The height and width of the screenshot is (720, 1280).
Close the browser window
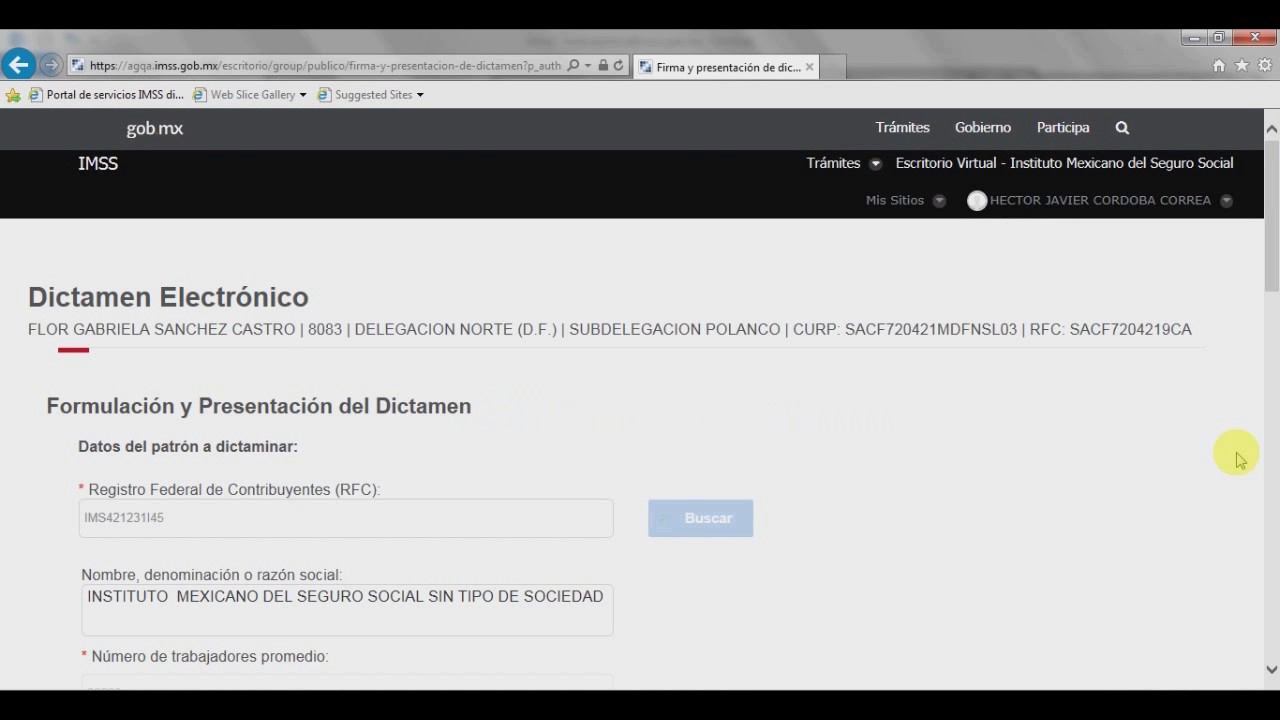tap(1254, 38)
